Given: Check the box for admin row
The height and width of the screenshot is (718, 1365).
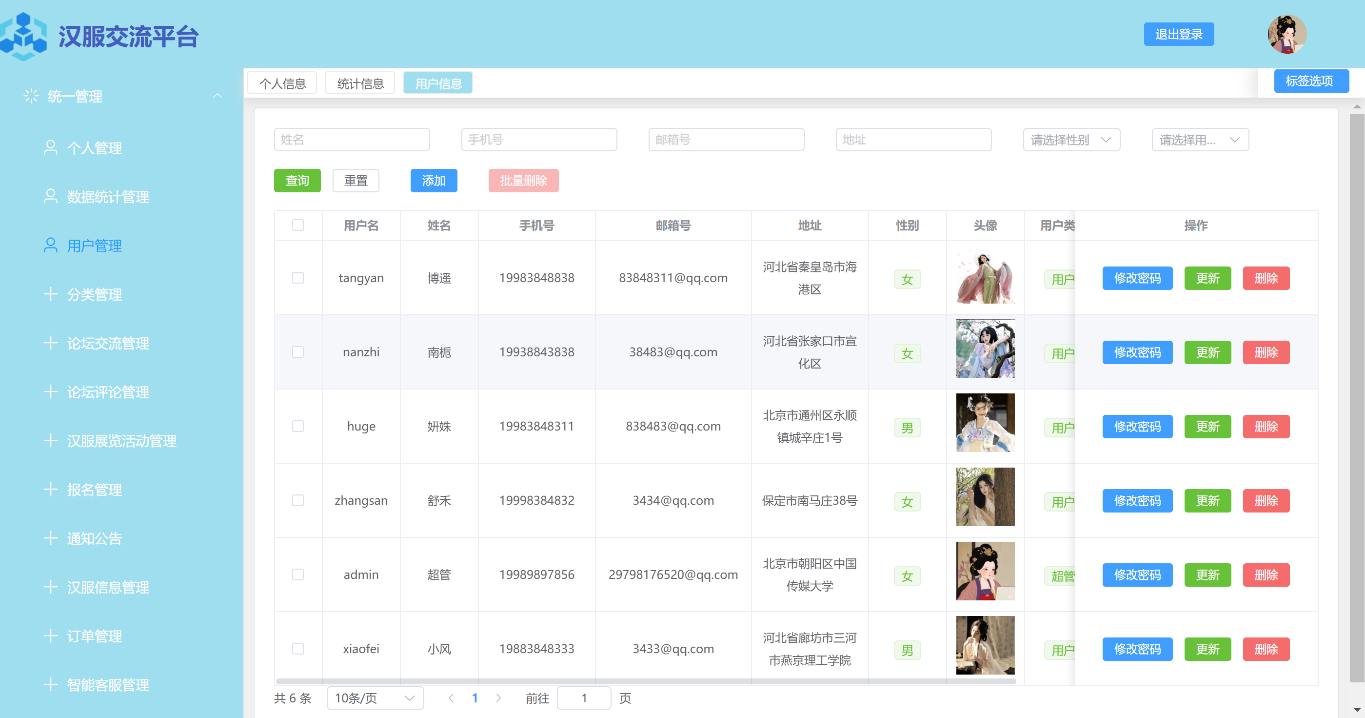Looking at the screenshot, I should (298, 574).
